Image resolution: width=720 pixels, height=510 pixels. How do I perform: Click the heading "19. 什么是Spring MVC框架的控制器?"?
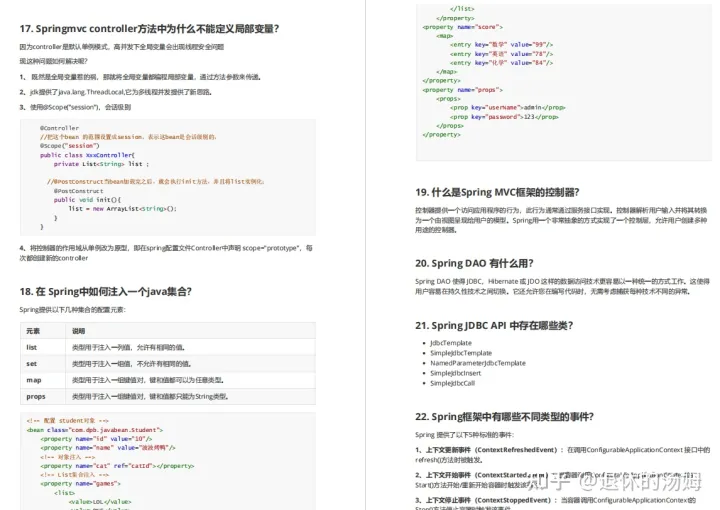497,192
